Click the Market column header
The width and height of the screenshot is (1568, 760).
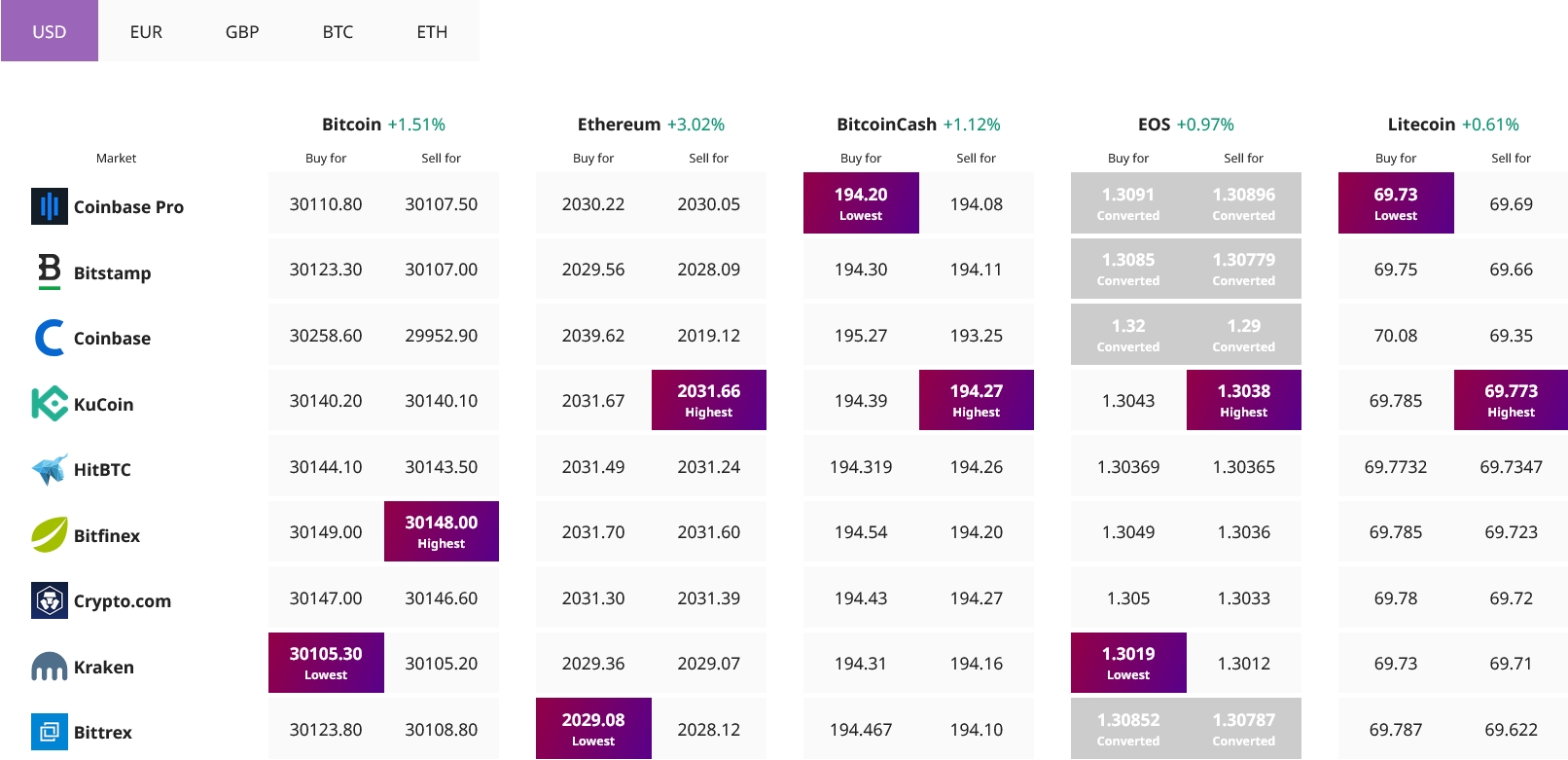click(116, 158)
